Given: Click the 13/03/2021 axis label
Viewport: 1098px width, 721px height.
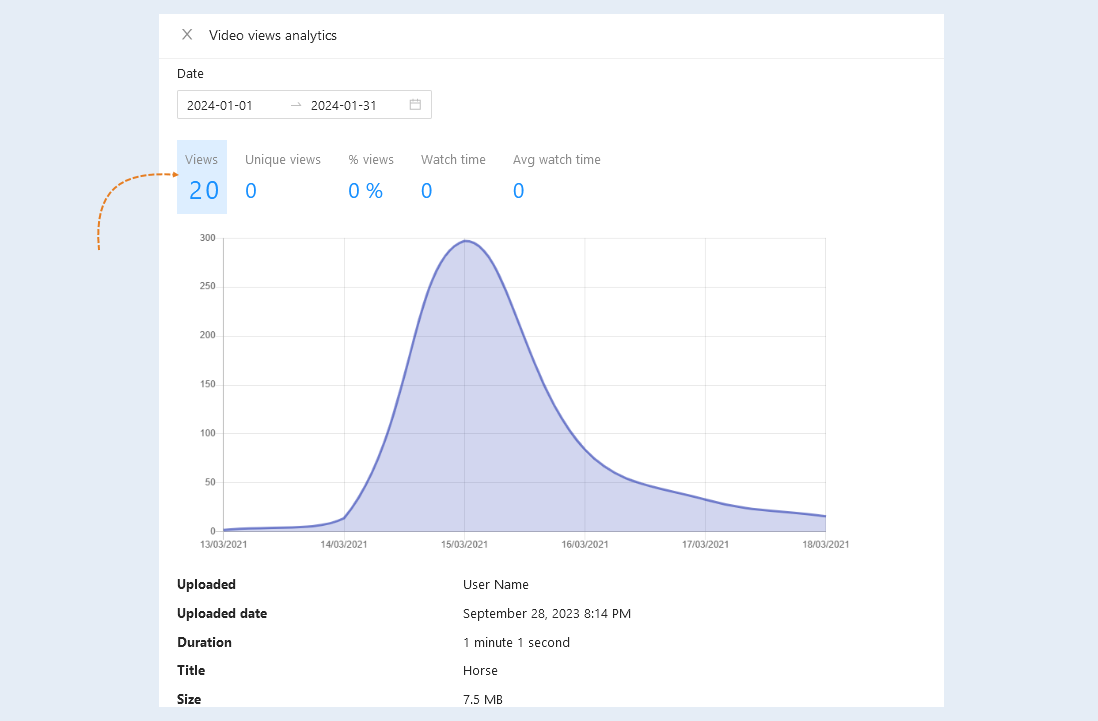Looking at the screenshot, I should pos(223,544).
